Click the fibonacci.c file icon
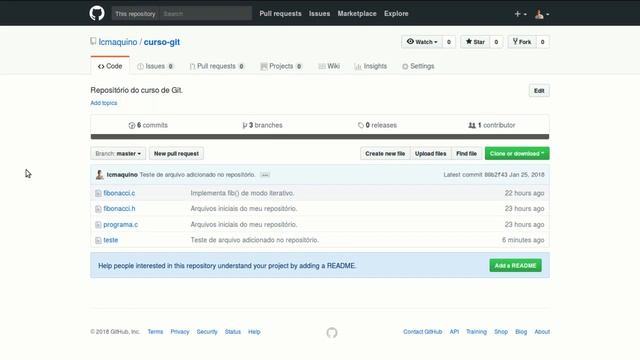Image resolution: width=640 pixels, height=360 pixels. tap(98, 193)
